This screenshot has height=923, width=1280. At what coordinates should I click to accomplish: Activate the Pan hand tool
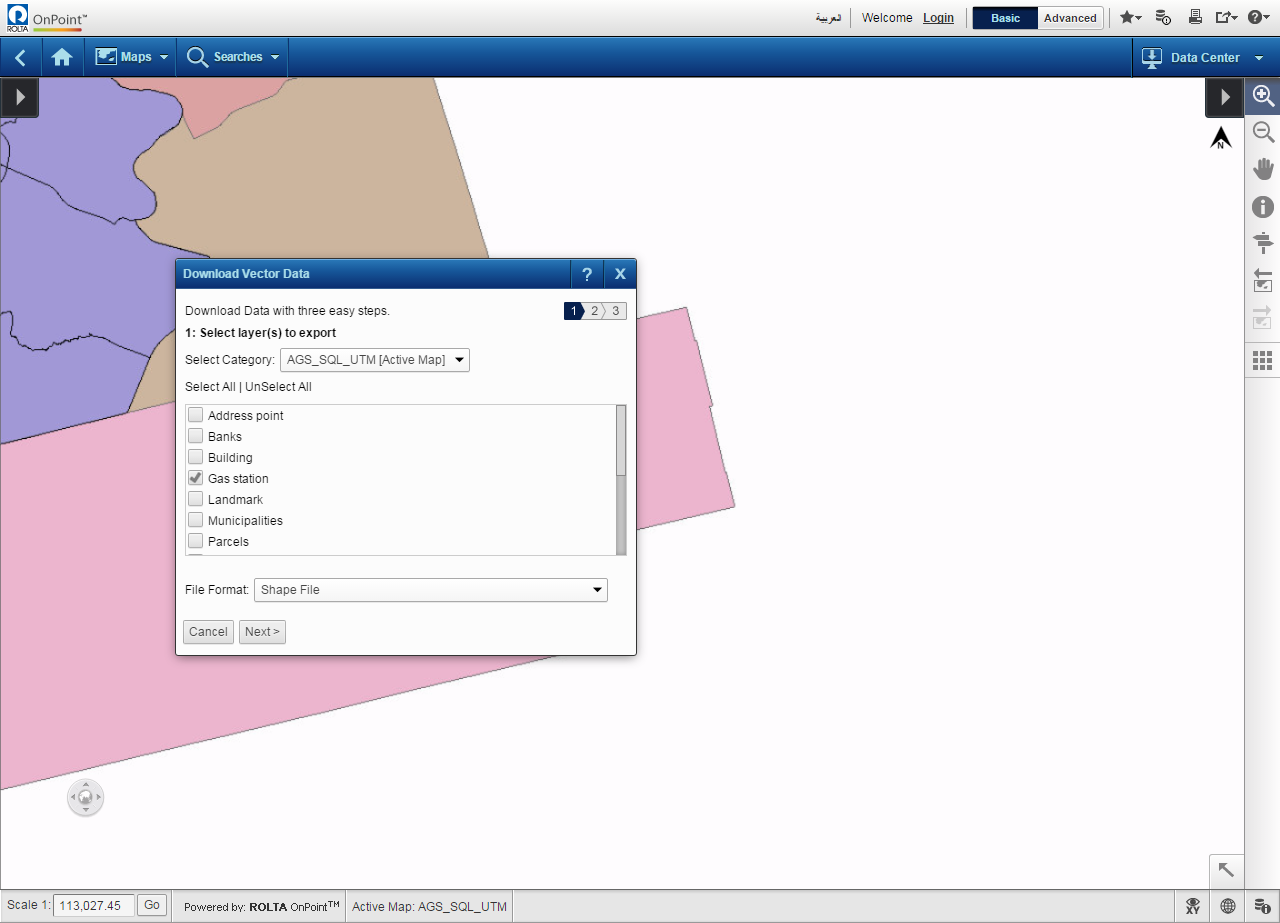(1263, 168)
